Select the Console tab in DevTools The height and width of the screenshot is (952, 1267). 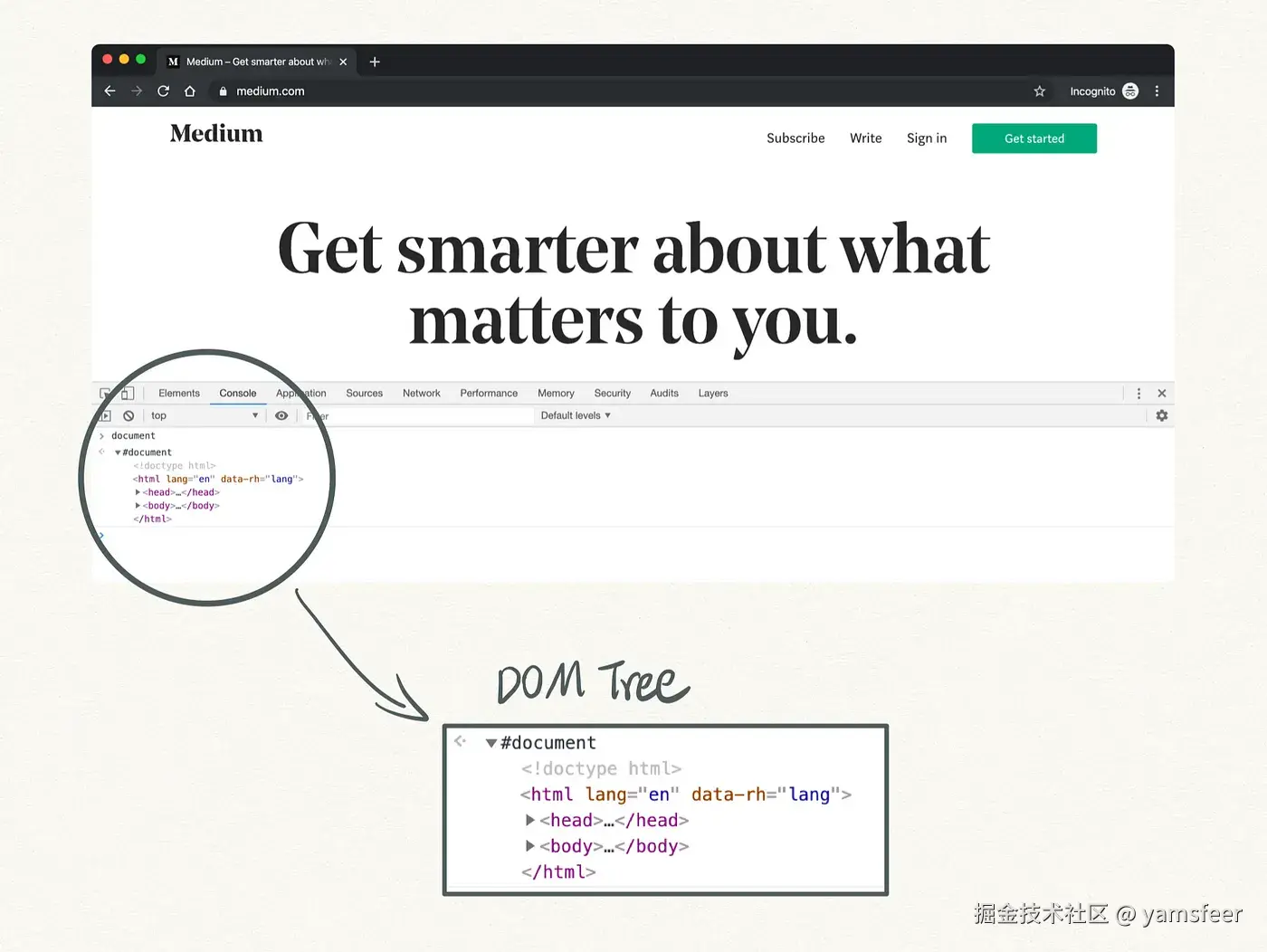238,393
